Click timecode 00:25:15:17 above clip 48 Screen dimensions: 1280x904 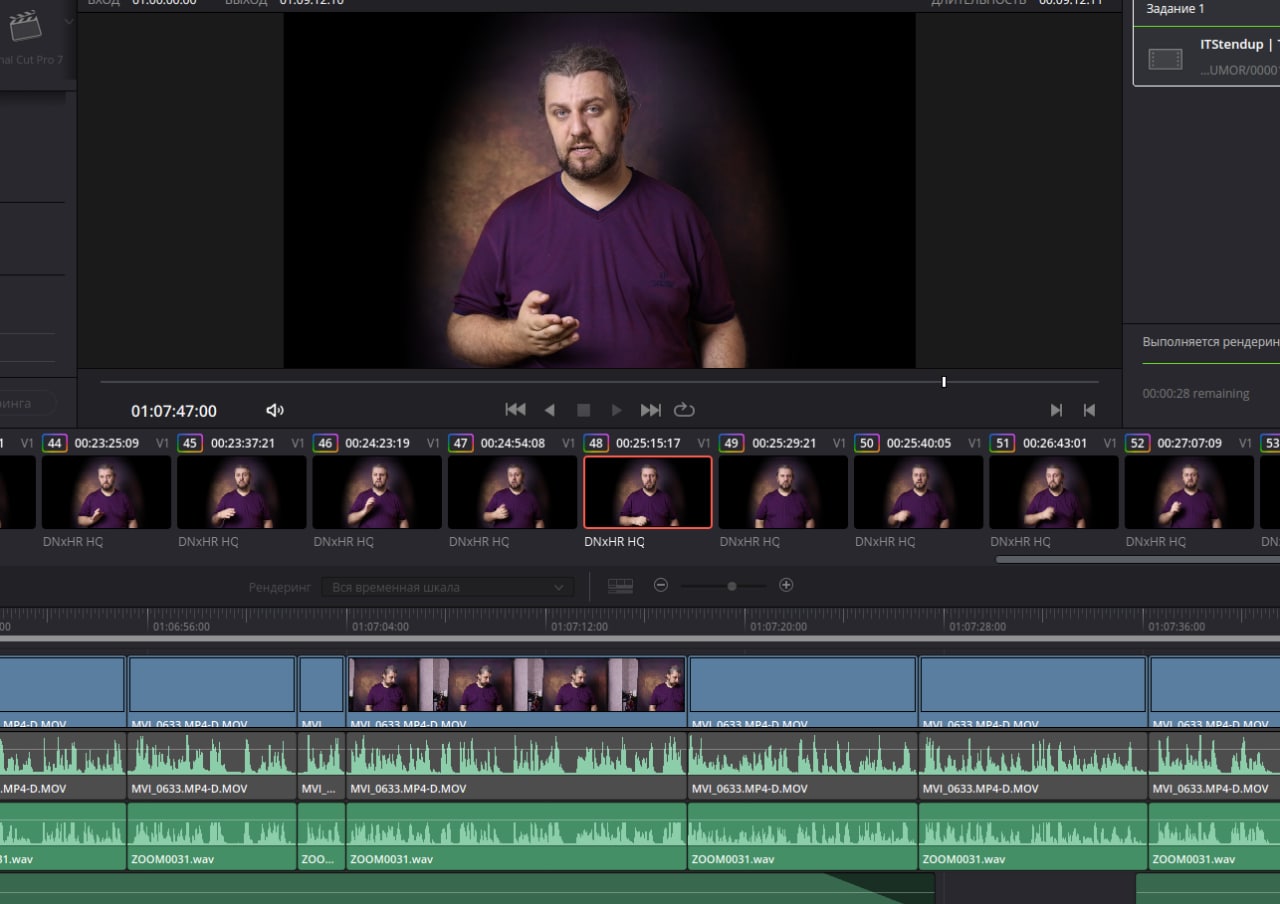[648, 443]
